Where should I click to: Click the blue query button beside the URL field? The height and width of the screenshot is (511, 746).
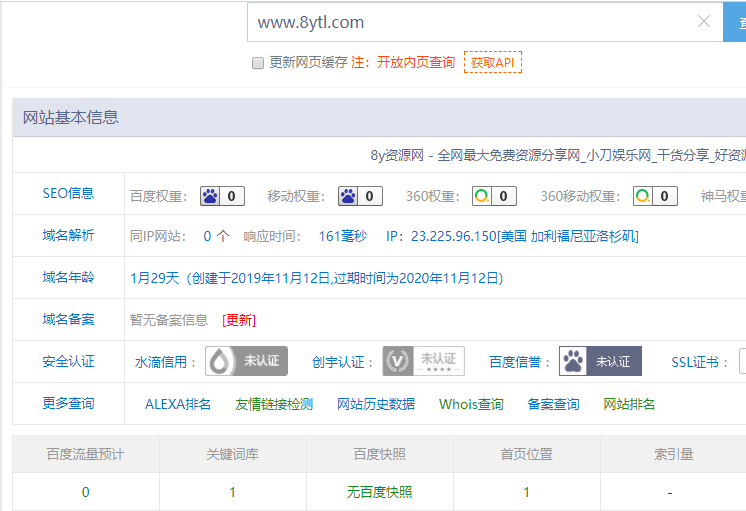click(735, 22)
